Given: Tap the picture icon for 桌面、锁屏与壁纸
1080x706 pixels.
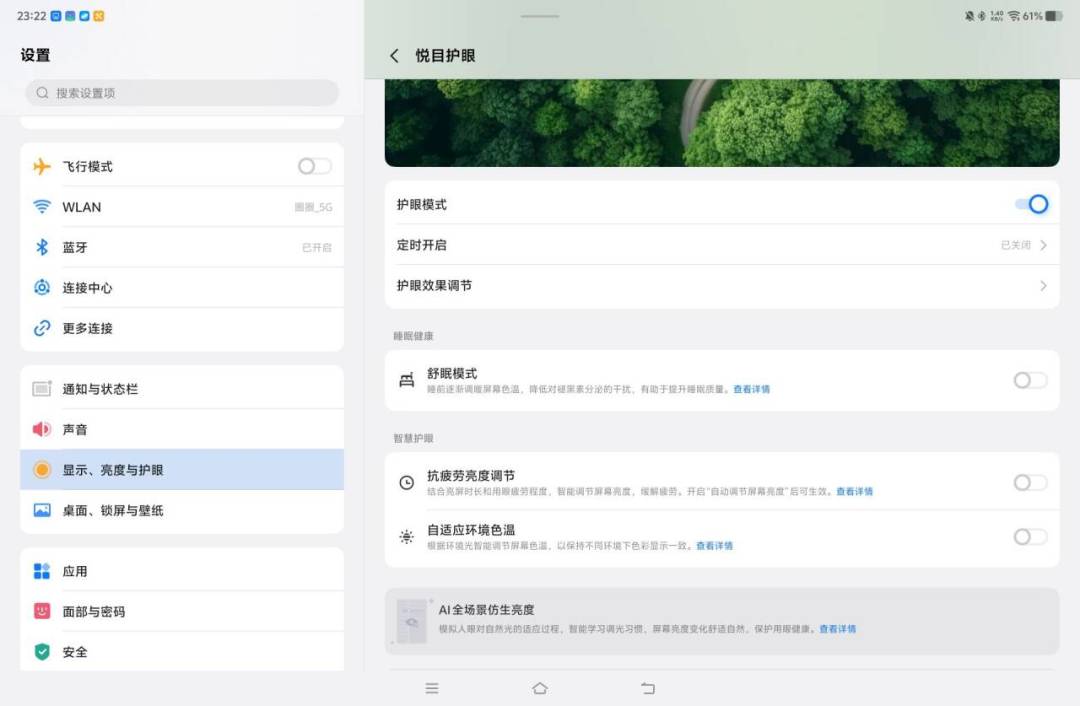Looking at the screenshot, I should [x=42, y=510].
